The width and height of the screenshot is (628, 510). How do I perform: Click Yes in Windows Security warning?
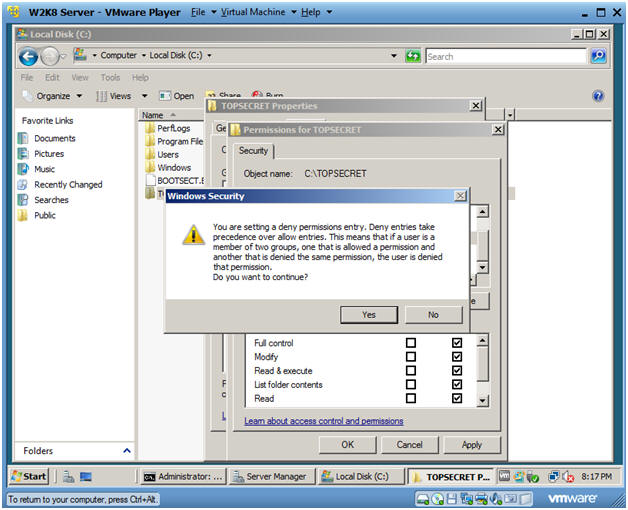(x=369, y=315)
